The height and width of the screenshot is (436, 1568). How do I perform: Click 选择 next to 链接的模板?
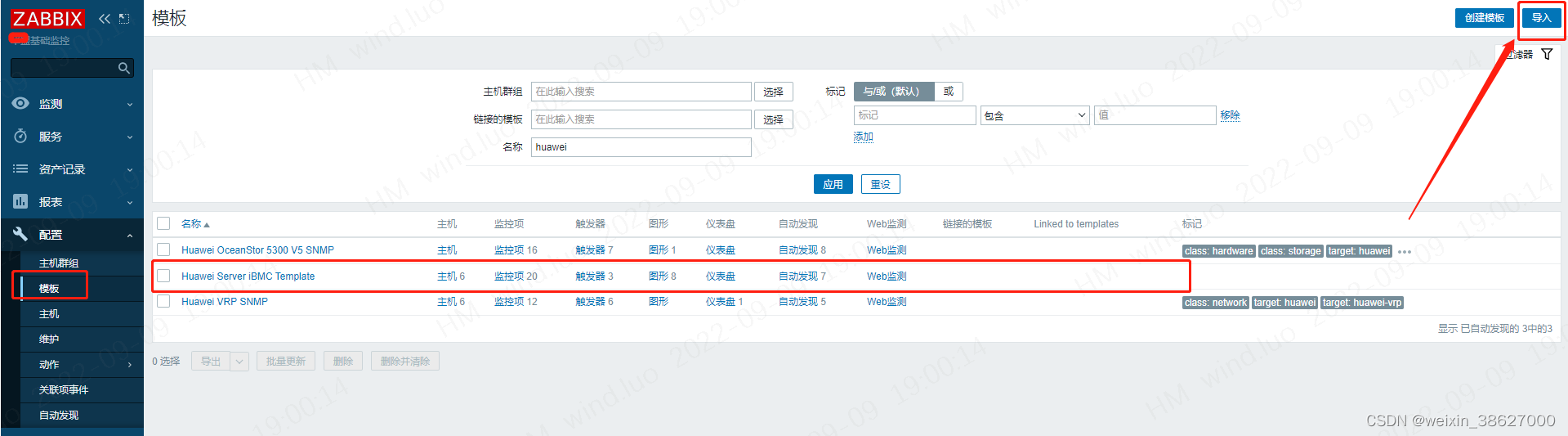[x=773, y=119]
